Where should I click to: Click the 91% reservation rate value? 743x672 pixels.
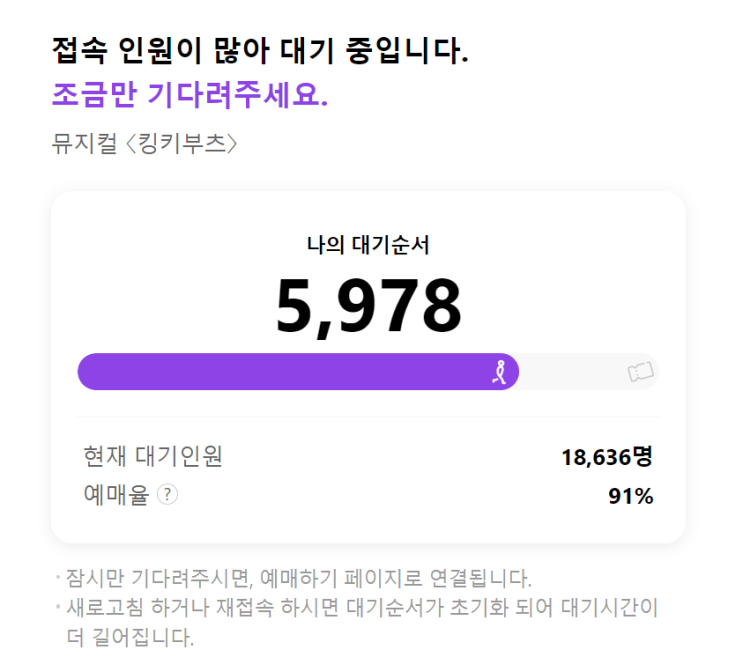coord(630,495)
